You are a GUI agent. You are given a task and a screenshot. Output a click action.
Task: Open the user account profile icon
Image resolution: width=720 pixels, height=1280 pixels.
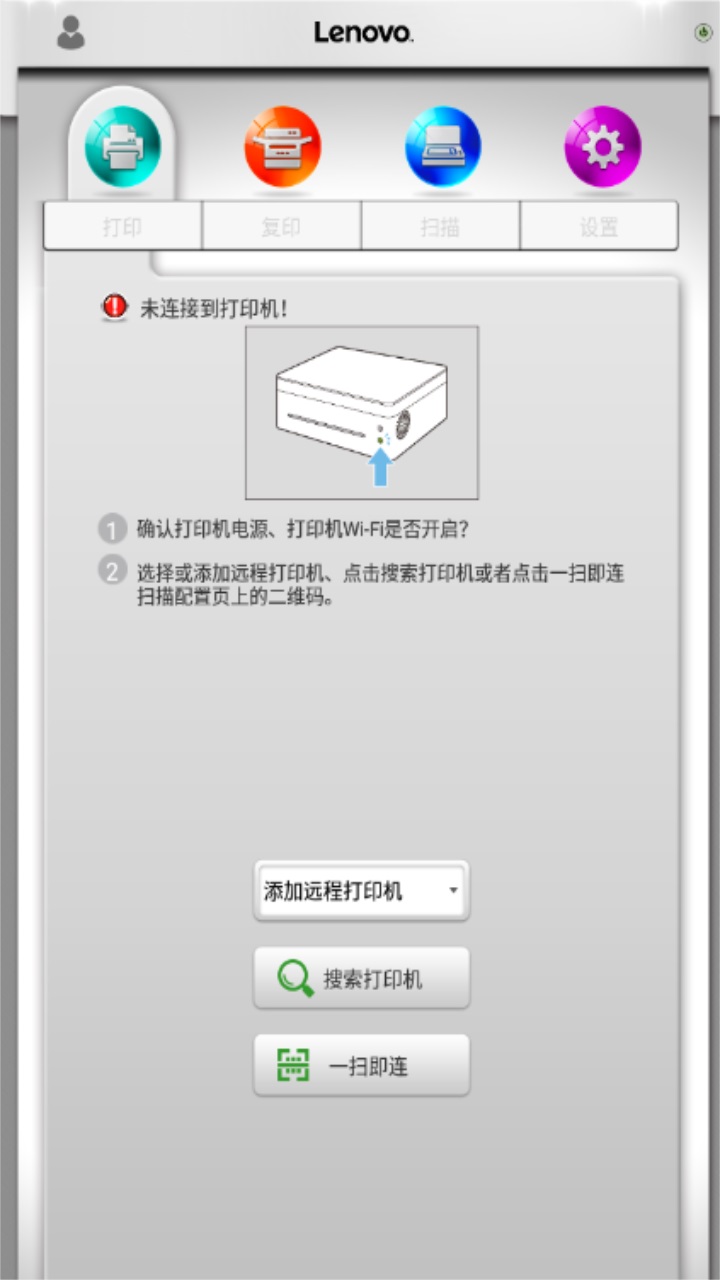pyautogui.click(x=71, y=33)
